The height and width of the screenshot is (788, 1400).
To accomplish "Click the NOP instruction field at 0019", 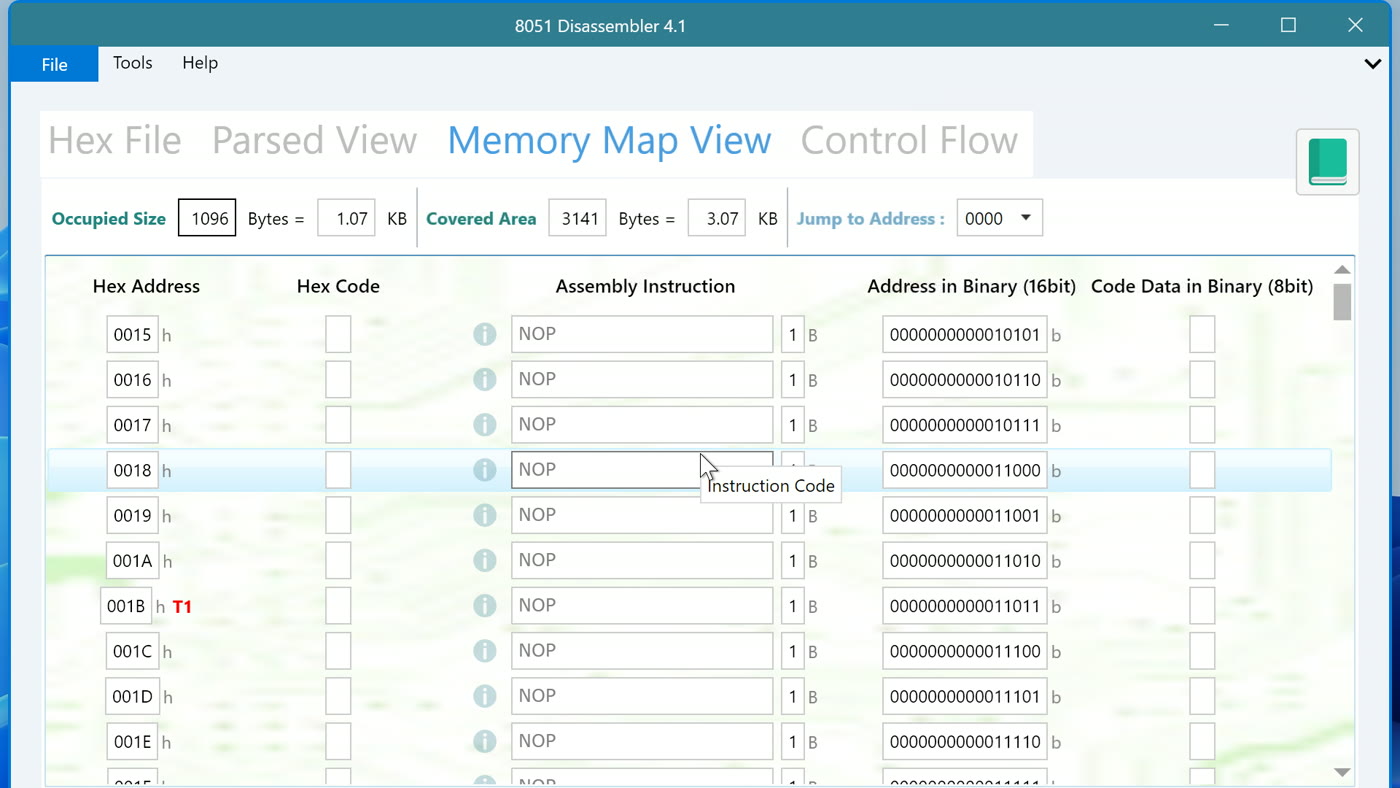I will (x=642, y=515).
